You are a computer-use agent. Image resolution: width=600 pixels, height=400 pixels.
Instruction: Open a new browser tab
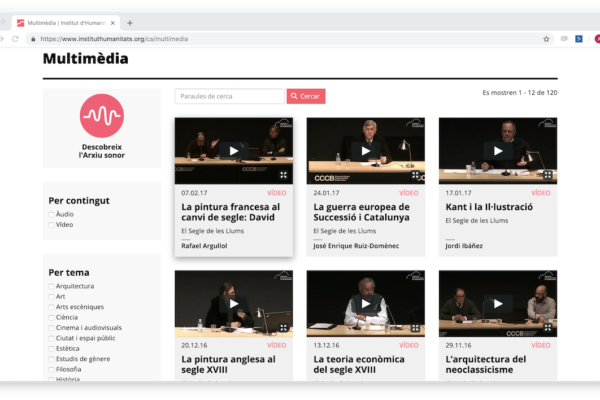130,22
